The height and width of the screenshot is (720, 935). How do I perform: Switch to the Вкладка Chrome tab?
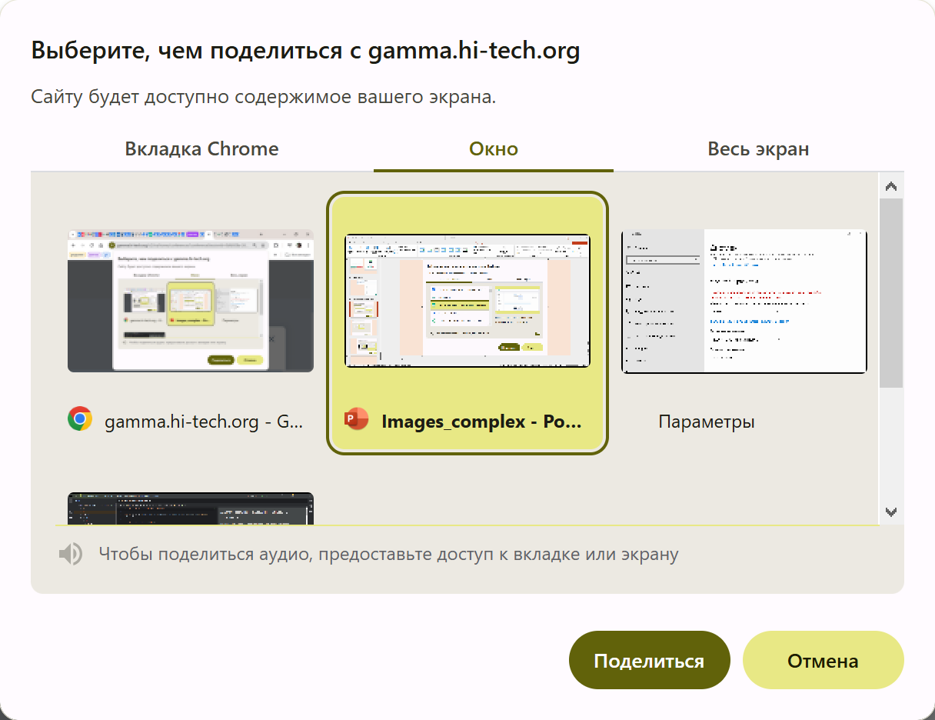(x=201, y=148)
